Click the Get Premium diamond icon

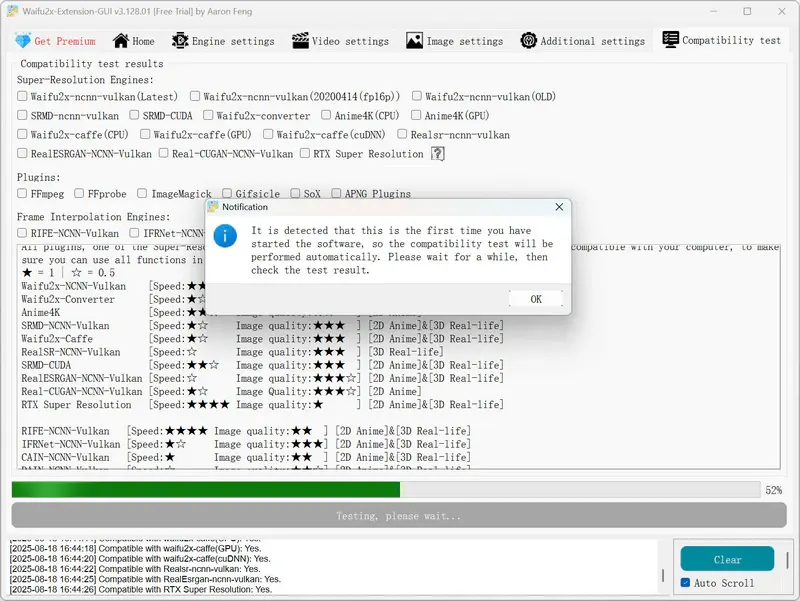pos(22,41)
